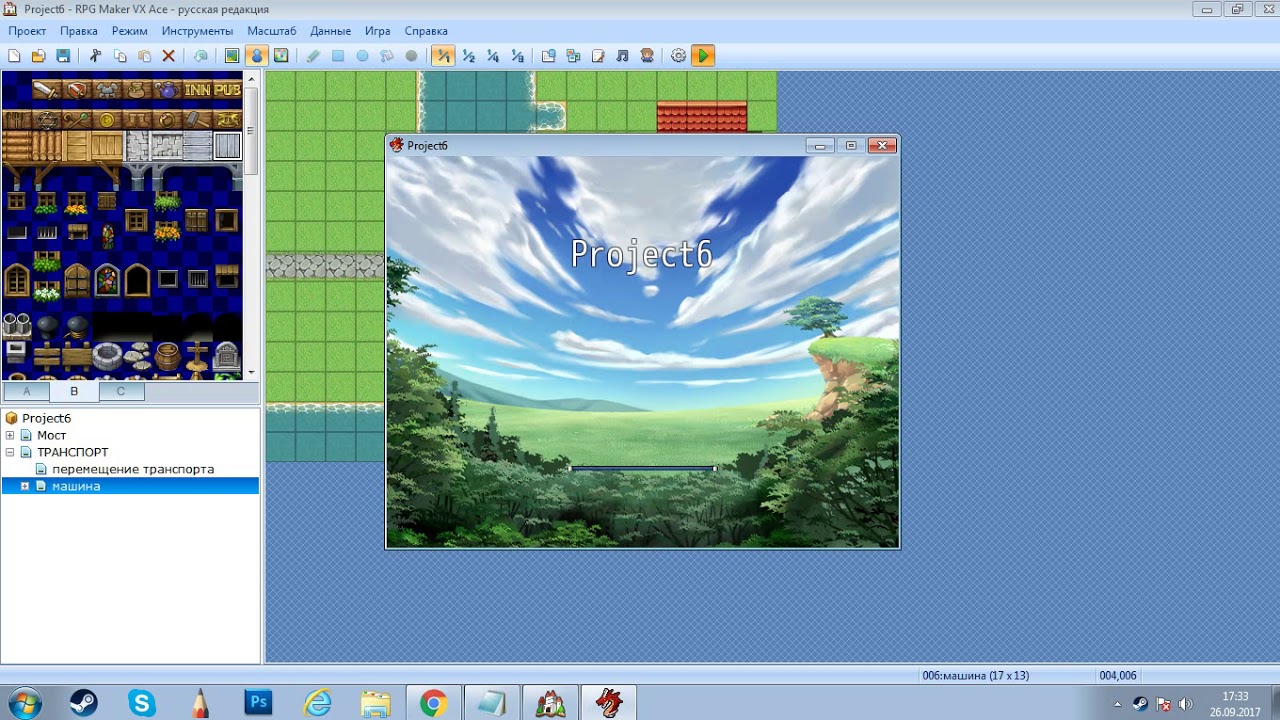This screenshot has height=720, width=1280.
Task: Select the Мост map in tree
Action: pyautogui.click(x=52, y=435)
